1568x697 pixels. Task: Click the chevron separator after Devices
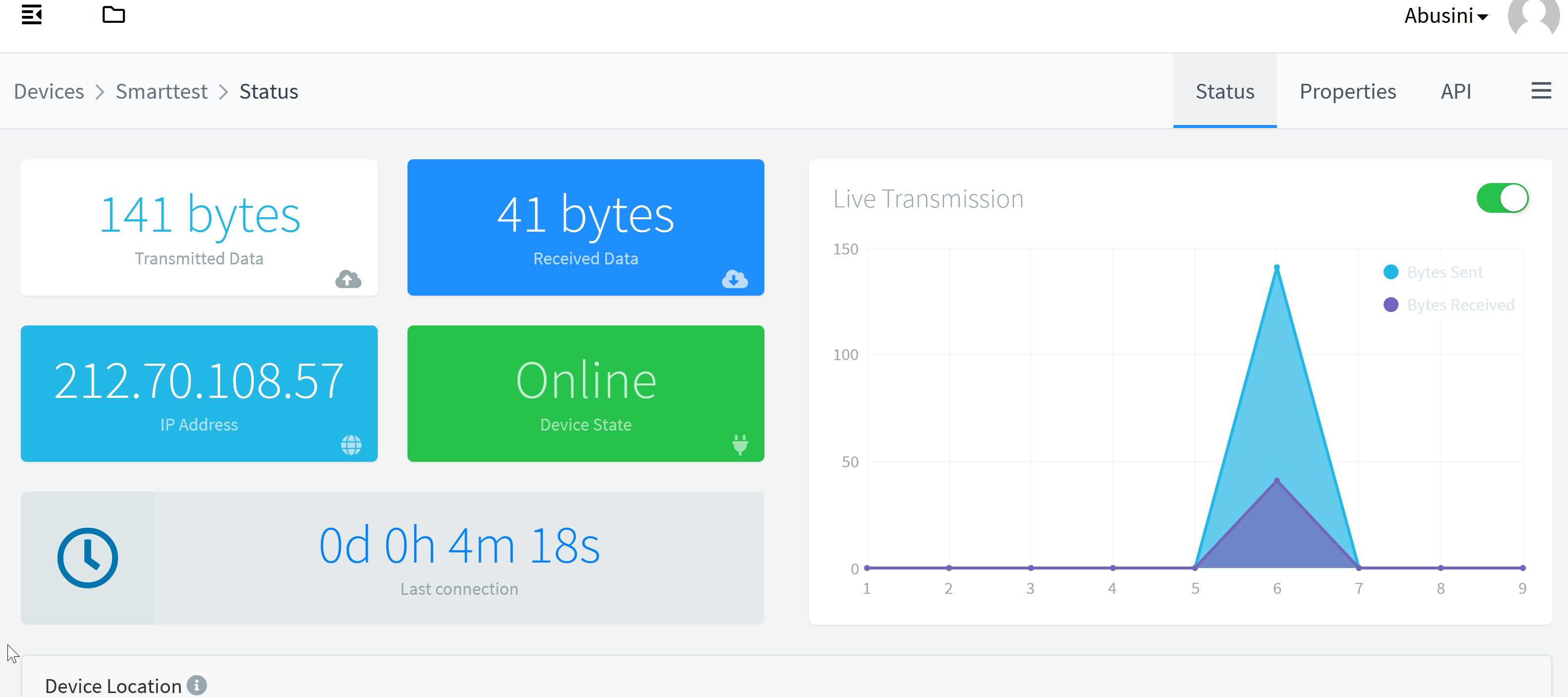(x=101, y=92)
